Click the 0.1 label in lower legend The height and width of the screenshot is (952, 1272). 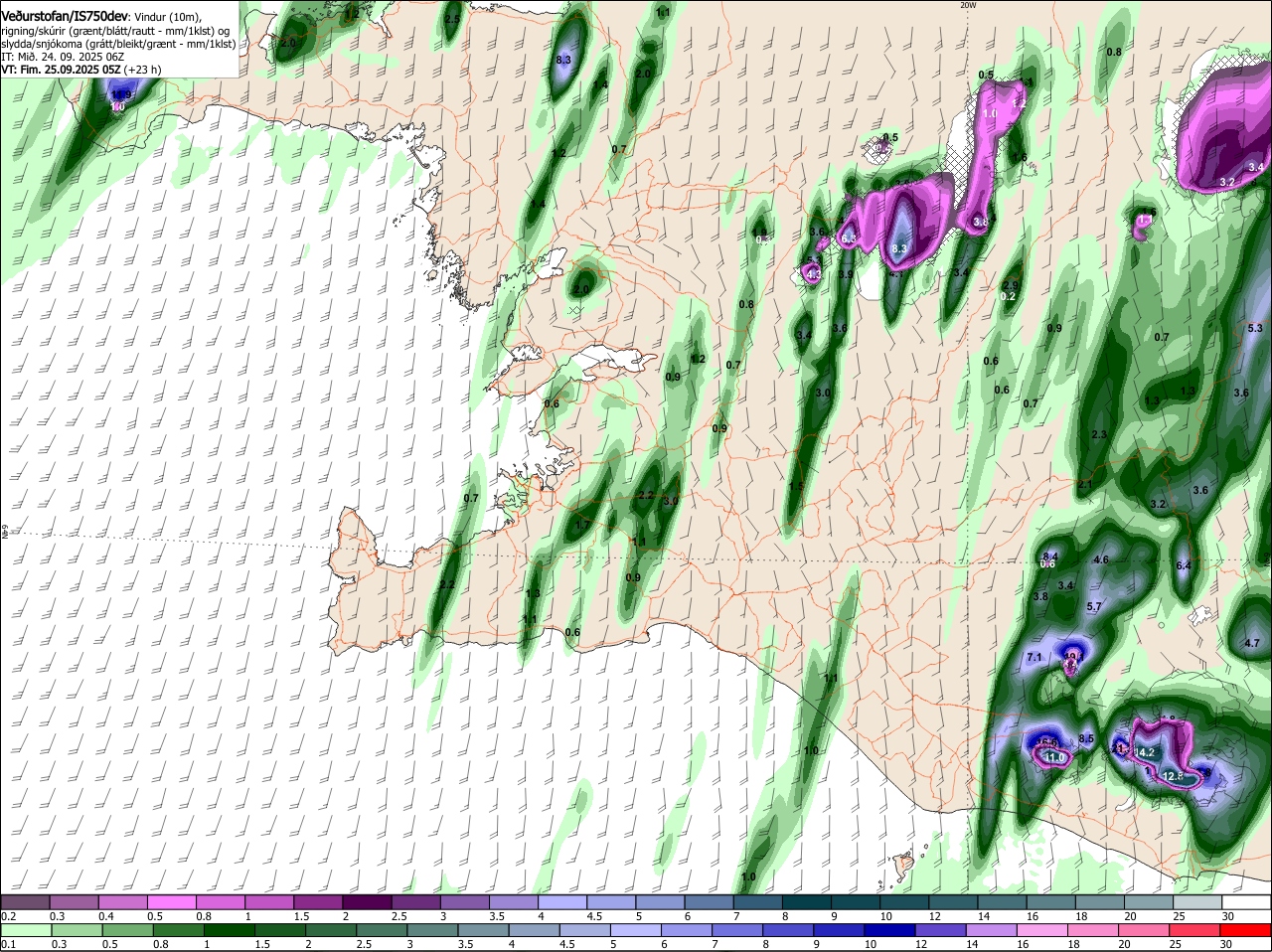8,944
